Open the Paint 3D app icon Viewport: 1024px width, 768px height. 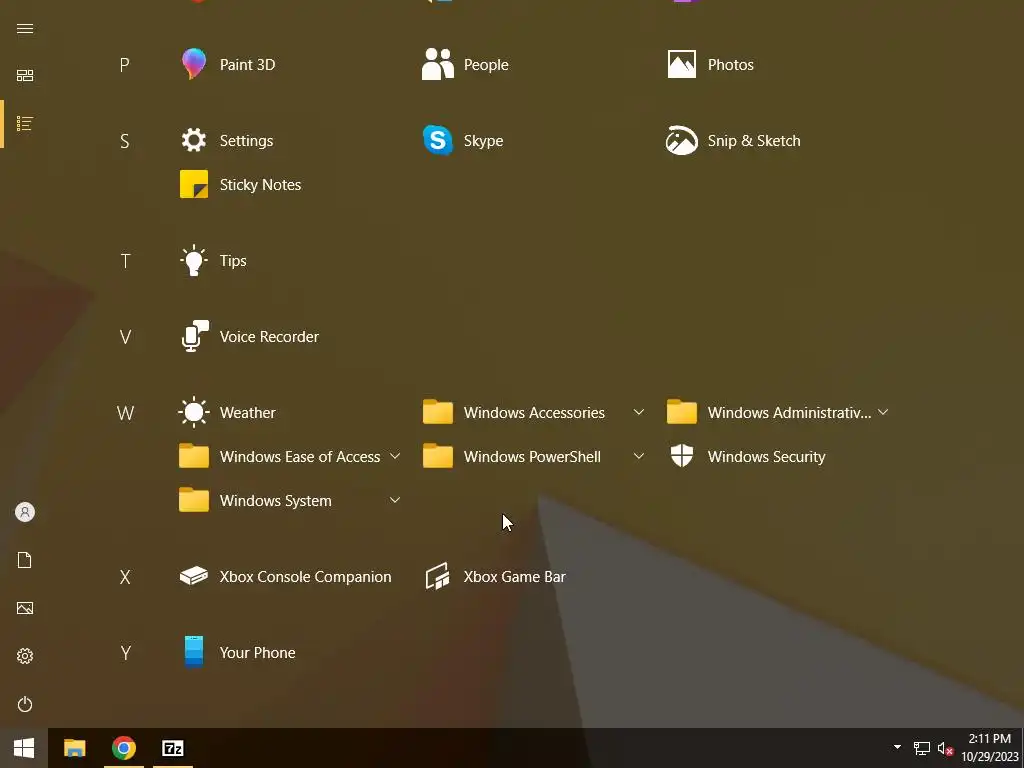click(x=194, y=64)
